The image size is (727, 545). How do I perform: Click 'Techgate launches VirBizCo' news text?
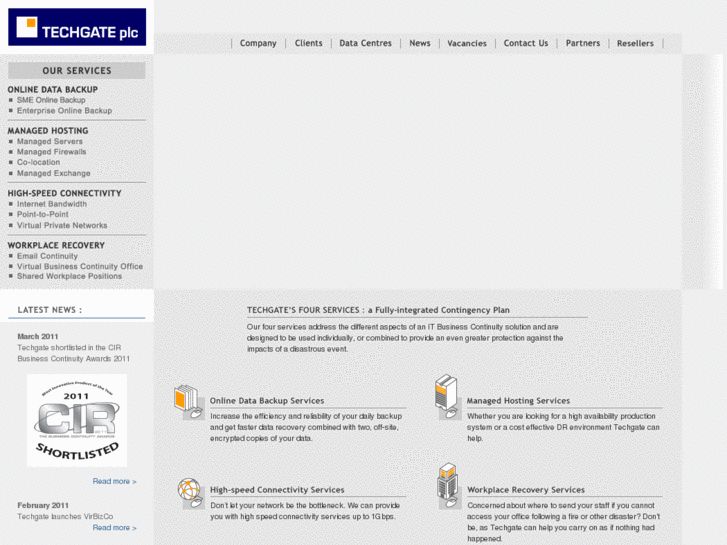65,517
